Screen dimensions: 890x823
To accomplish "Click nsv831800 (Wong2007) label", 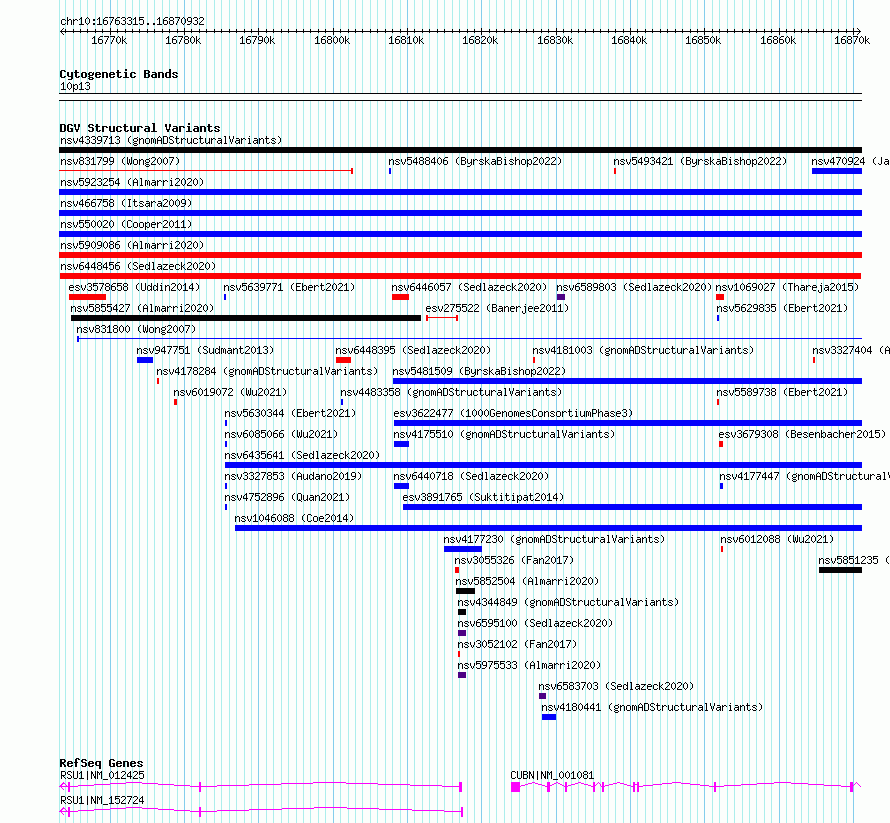I will (136, 329).
